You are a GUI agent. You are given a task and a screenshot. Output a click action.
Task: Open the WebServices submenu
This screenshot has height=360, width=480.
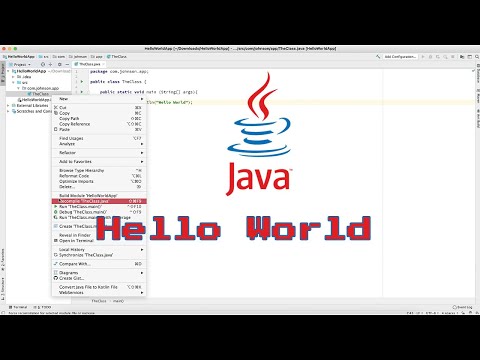tap(99, 292)
